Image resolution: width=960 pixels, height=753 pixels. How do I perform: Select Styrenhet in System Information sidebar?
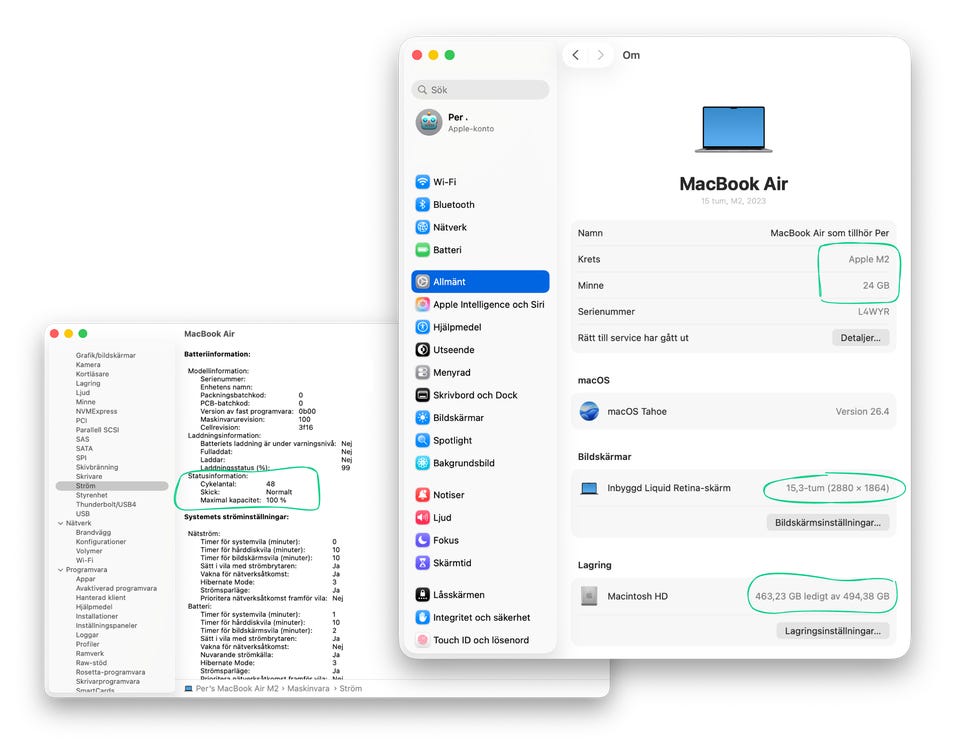pyautogui.click(x=92, y=495)
